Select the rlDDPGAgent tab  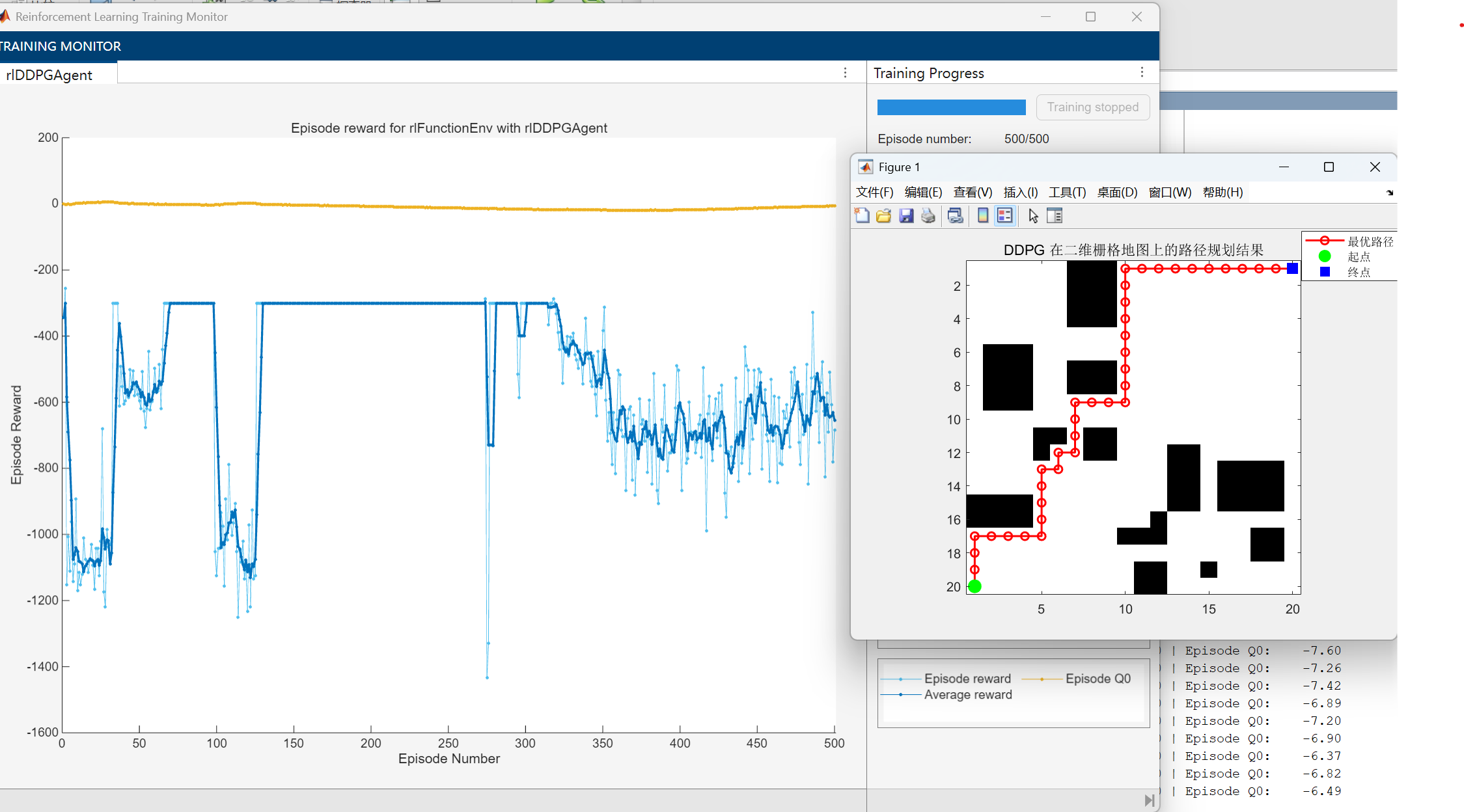pos(49,75)
